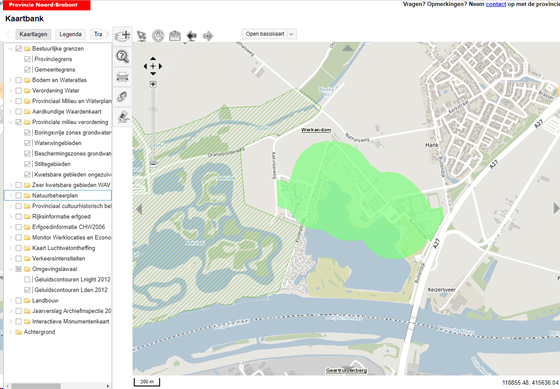The width and height of the screenshot is (560, 389).
Task: Expand the Verordening Water group
Action: point(10,90)
